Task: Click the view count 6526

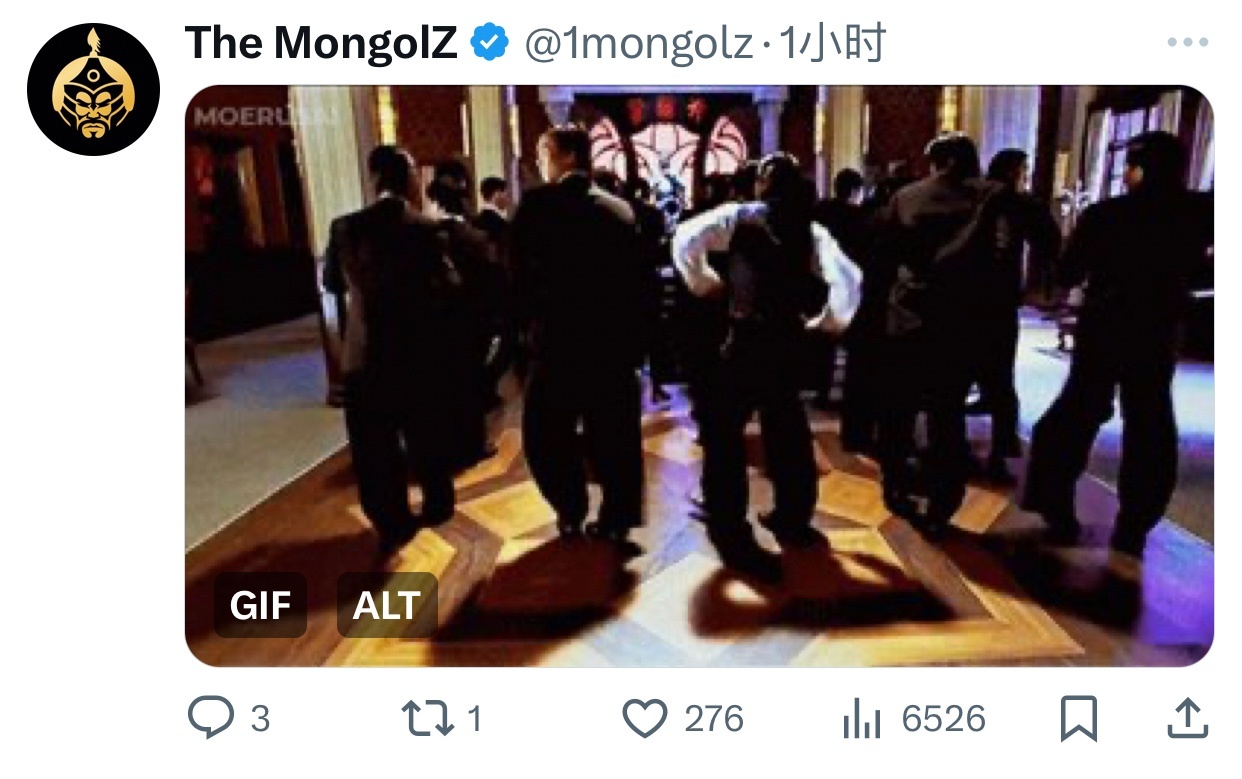Action: (x=943, y=719)
